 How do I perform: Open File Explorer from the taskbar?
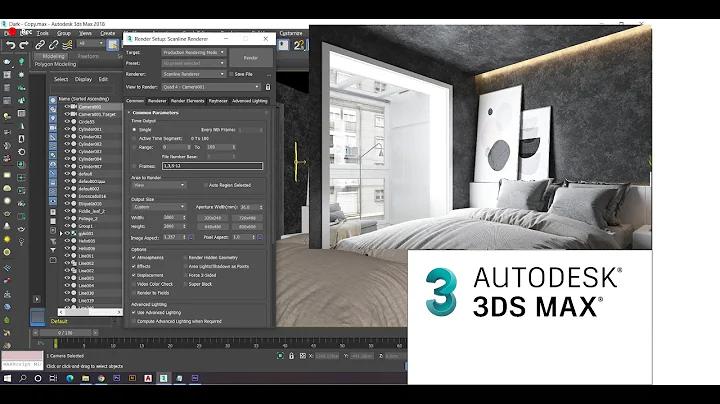pyautogui.click(x=85, y=378)
